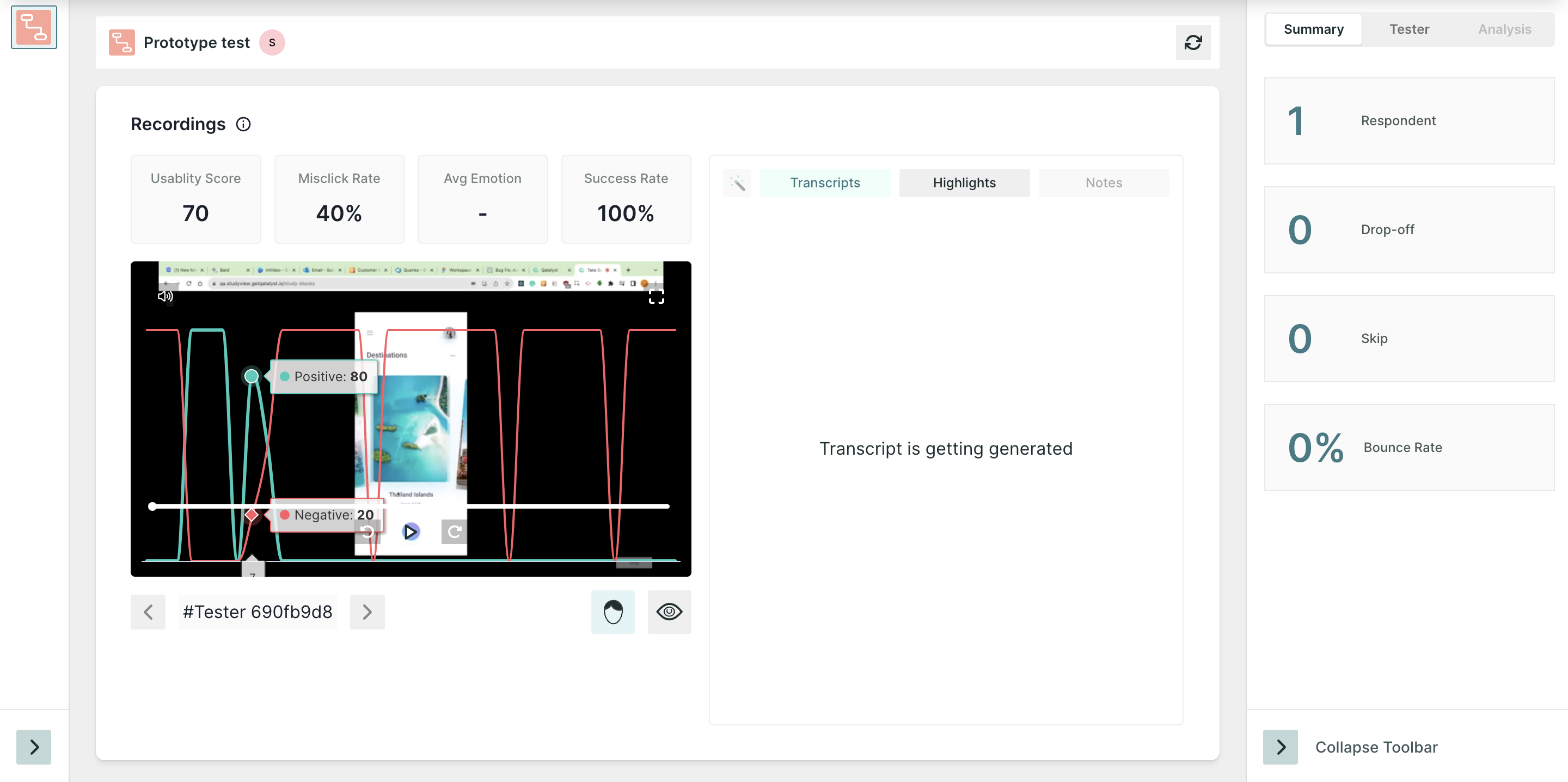Click the Avg Emotion card
This screenshot has width=1568, height=782.
(483, 199)
